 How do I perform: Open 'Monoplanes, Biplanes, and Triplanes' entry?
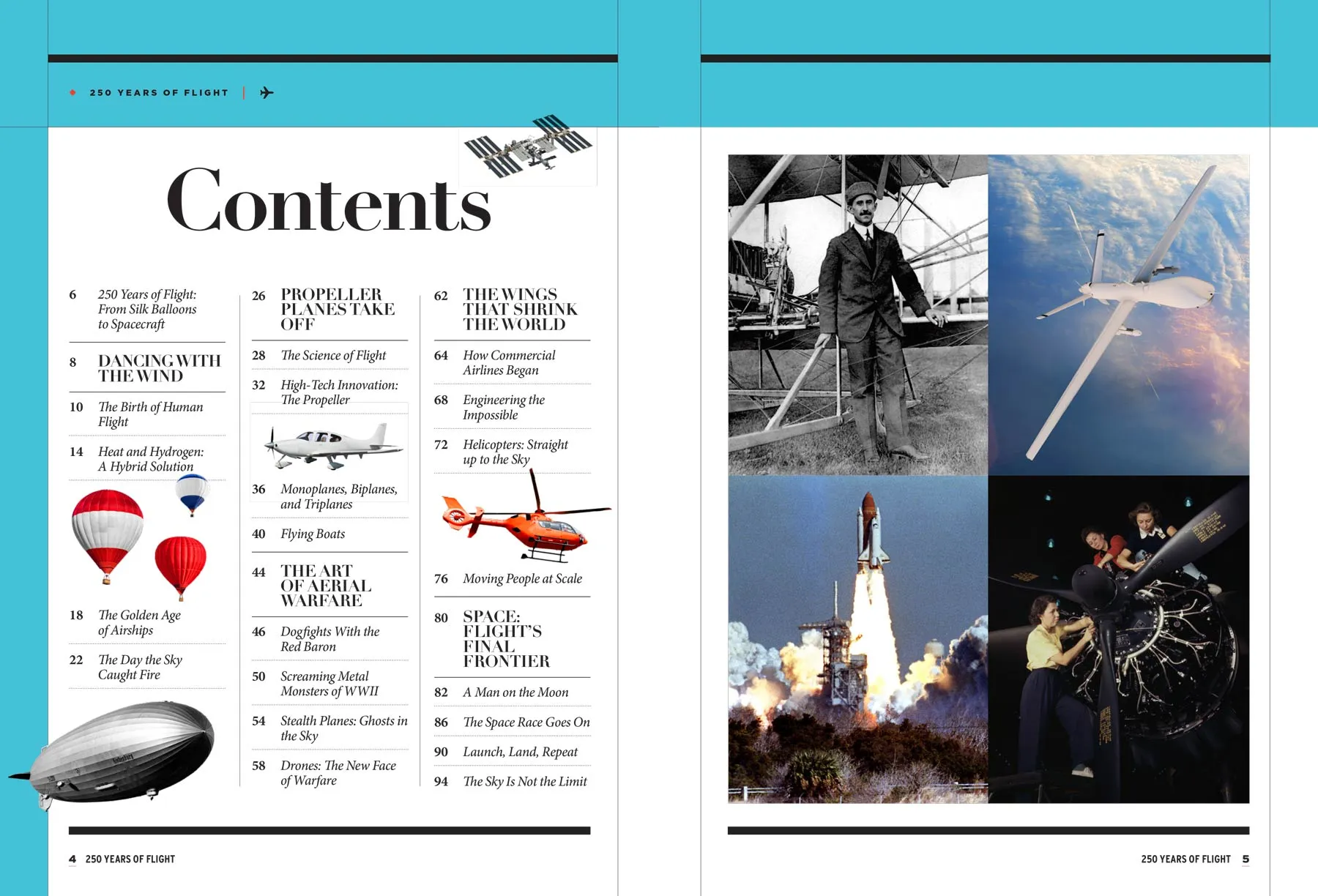(339, 496)
